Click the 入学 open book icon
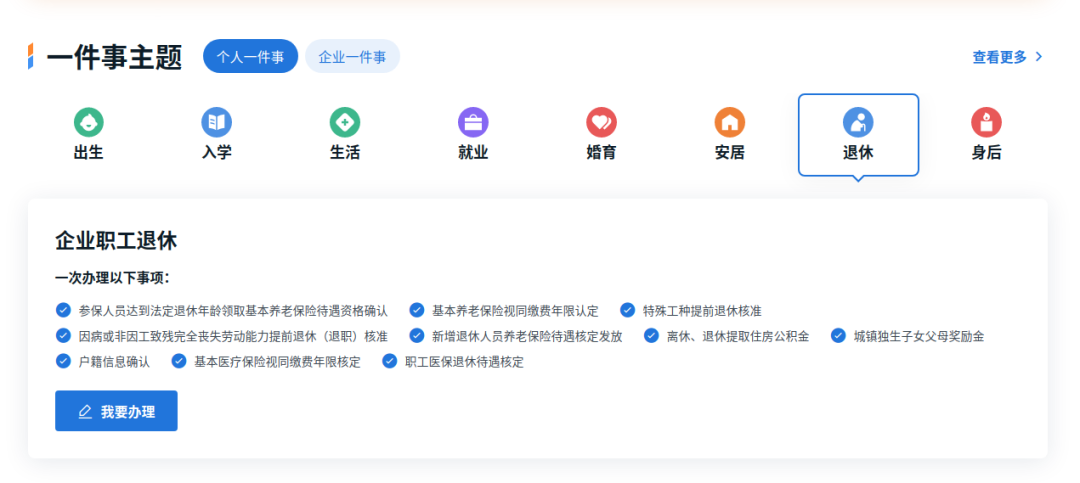 tap(217, 123)
